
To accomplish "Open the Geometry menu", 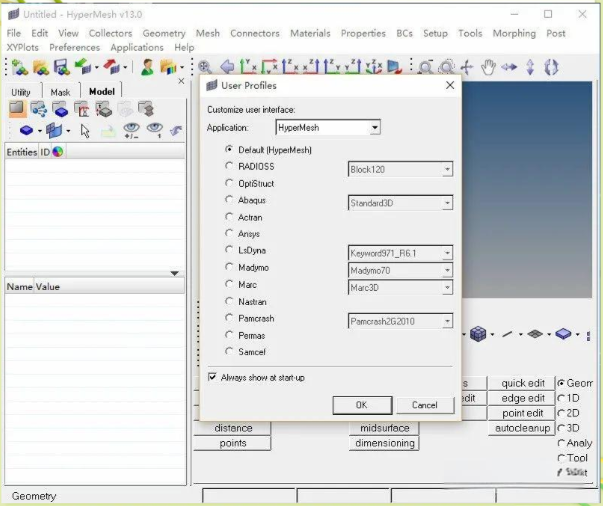I will click(164, 33).
